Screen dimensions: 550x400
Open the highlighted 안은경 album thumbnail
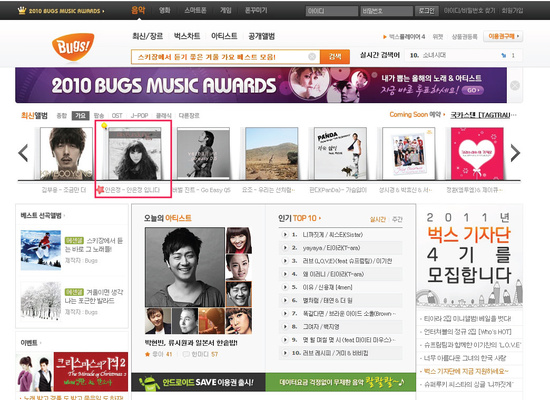click(x=134, y=153)
